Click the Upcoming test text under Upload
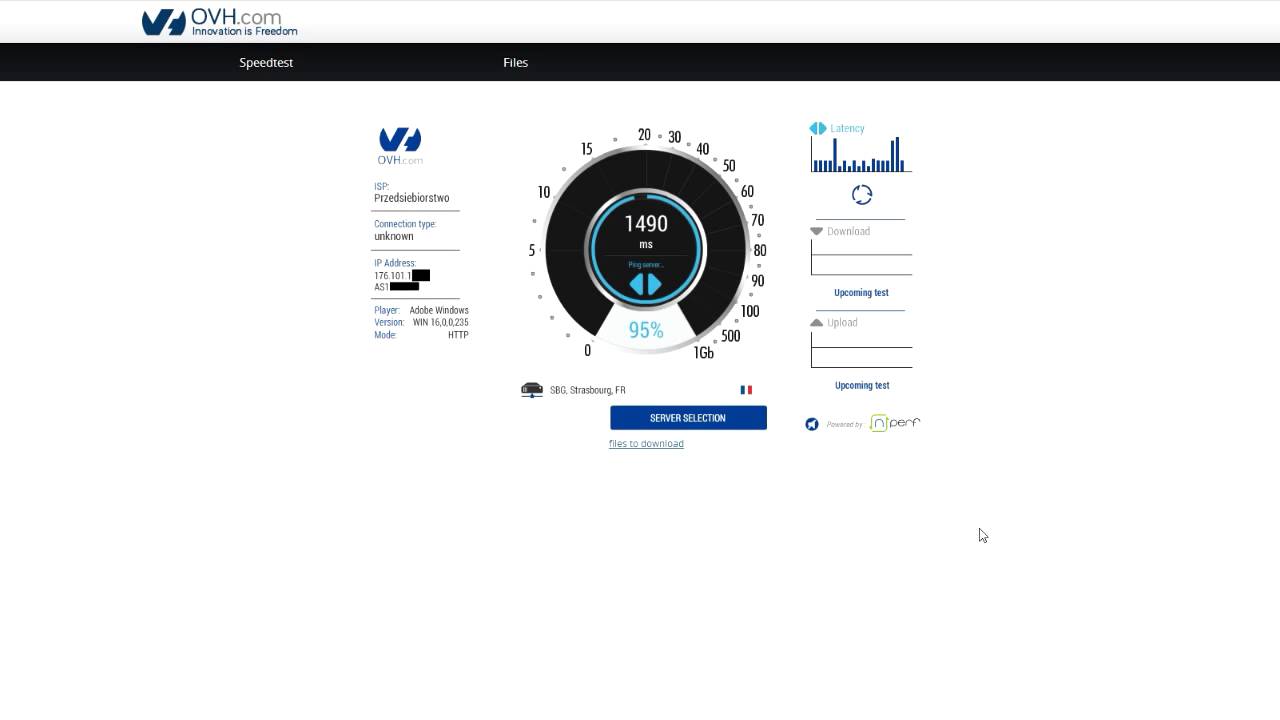The image size is (1280, 720). point(862,385)
